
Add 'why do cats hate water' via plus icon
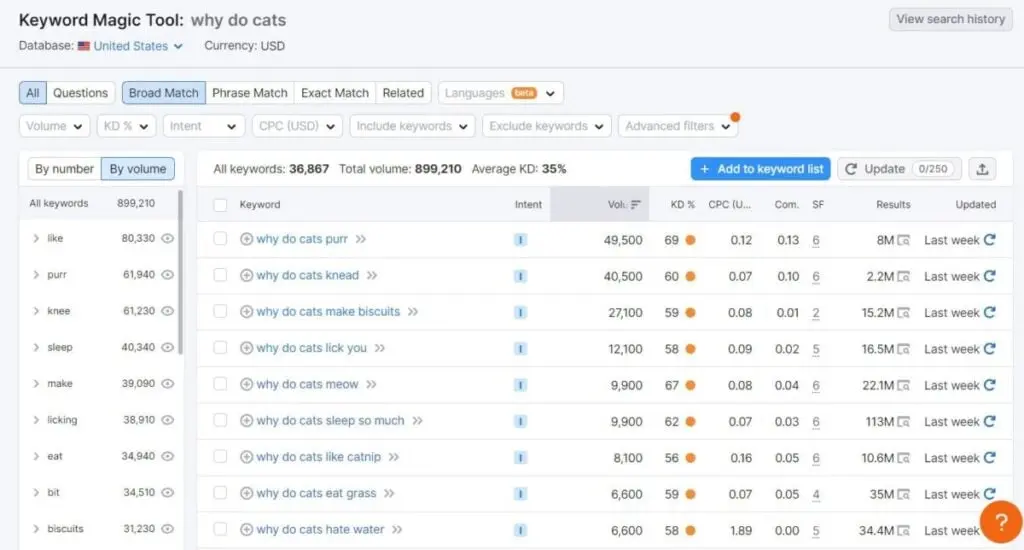tap(246, 529)
